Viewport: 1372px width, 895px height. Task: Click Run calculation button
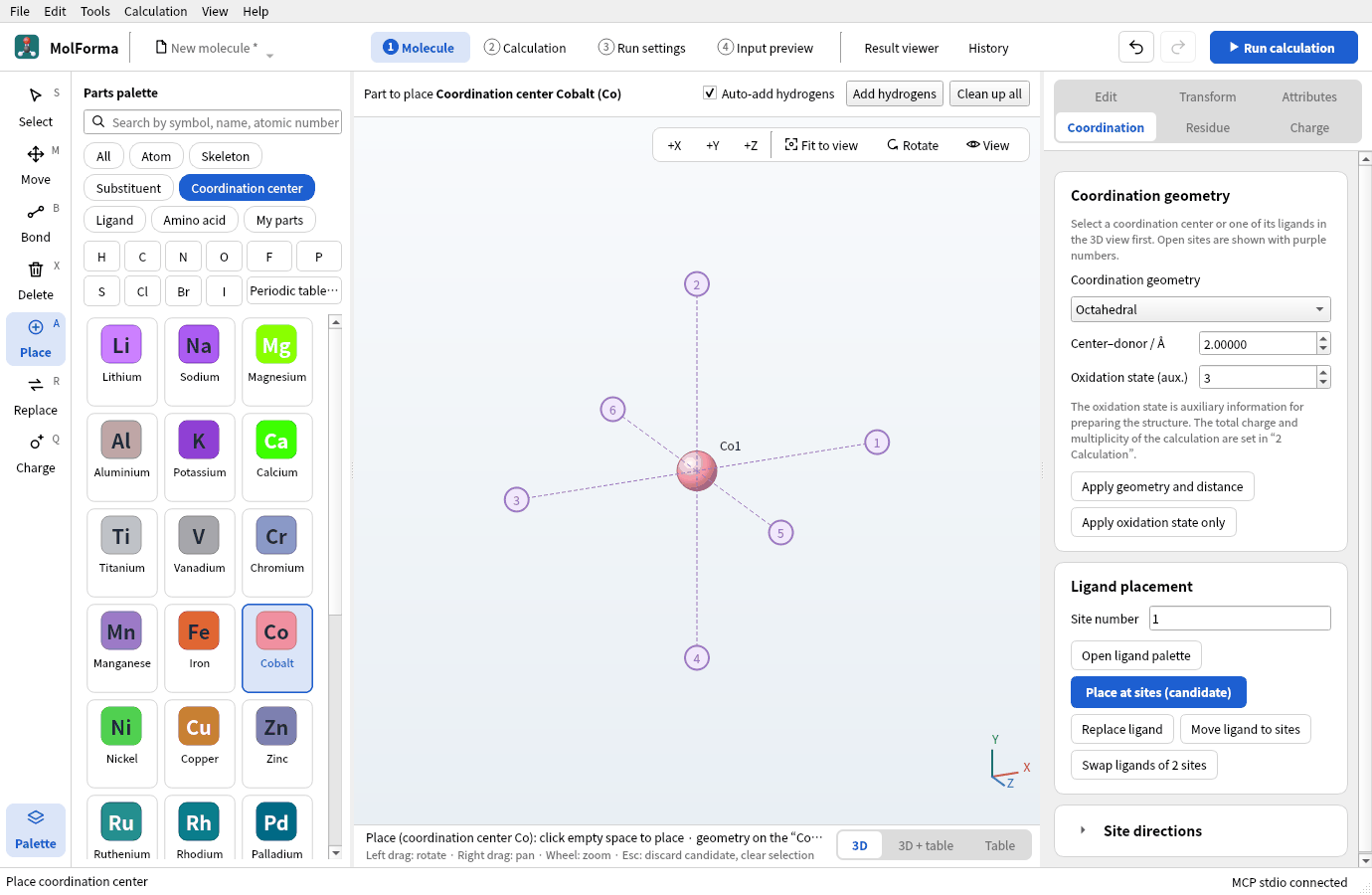[x=1284, y=47]
